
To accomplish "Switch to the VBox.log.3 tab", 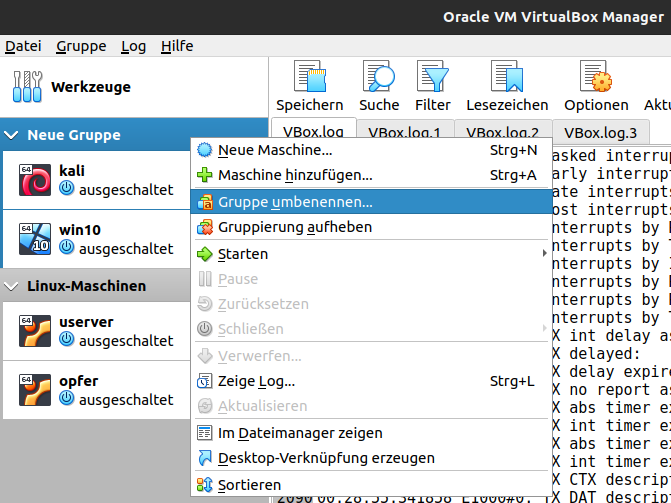I will (601, 132).
